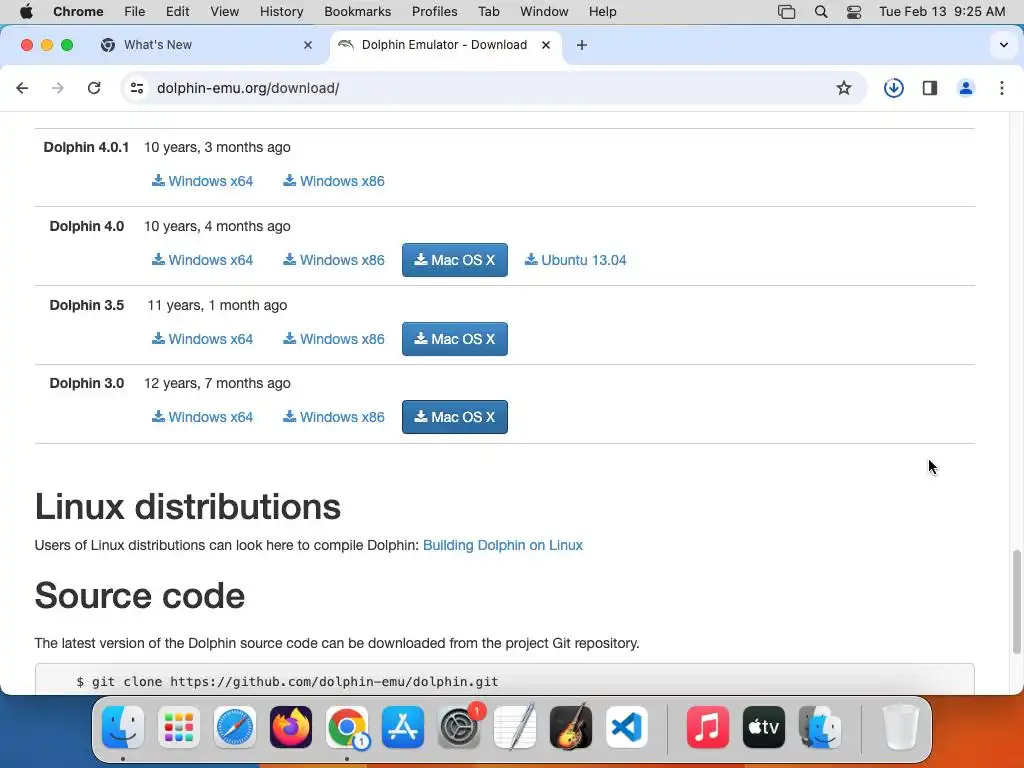Download Dolphin 4.0 Ubuntu 13.04
This screenshot has height=768, width=1024.
pos(575,260)
